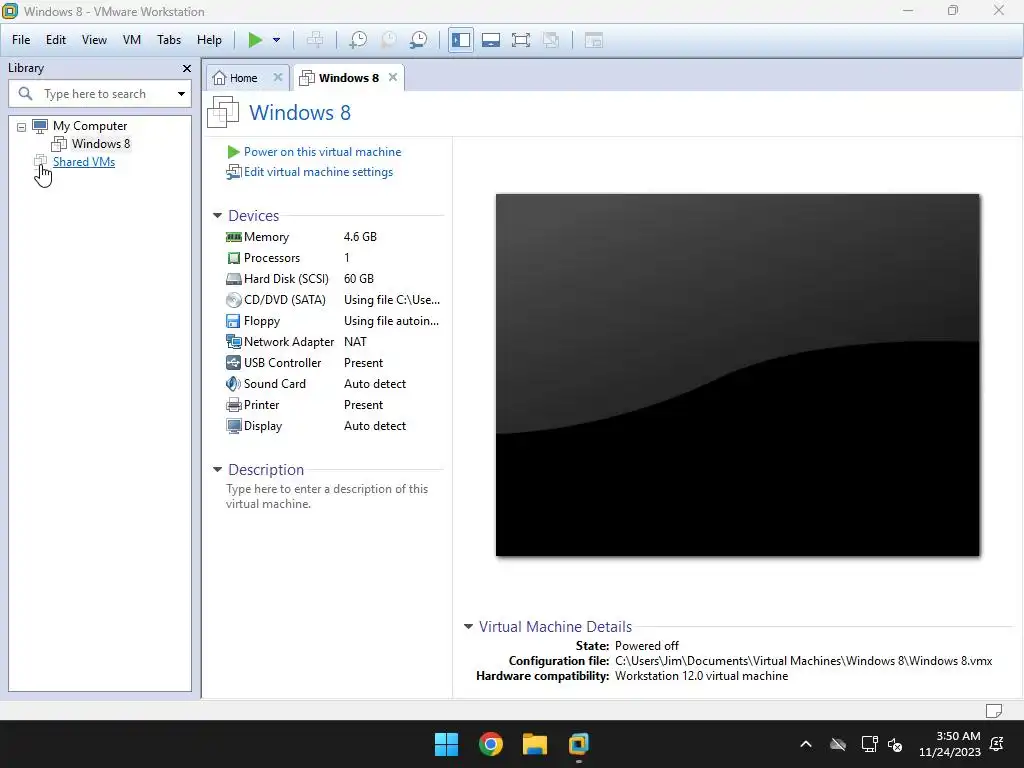Click the message log icon in status bar

click(x=993, y=711)
